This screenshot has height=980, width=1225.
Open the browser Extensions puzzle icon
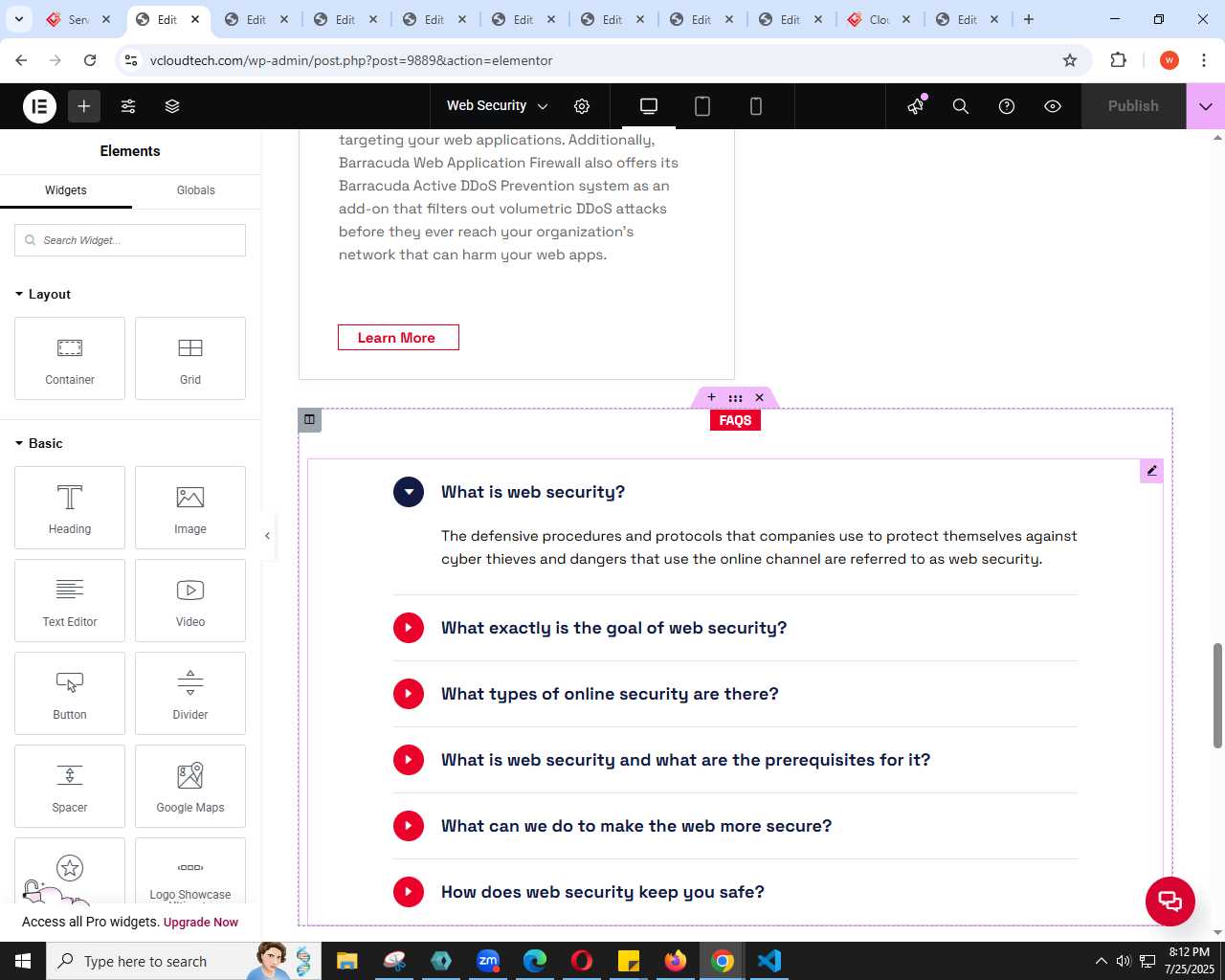tap(1118, 60)
